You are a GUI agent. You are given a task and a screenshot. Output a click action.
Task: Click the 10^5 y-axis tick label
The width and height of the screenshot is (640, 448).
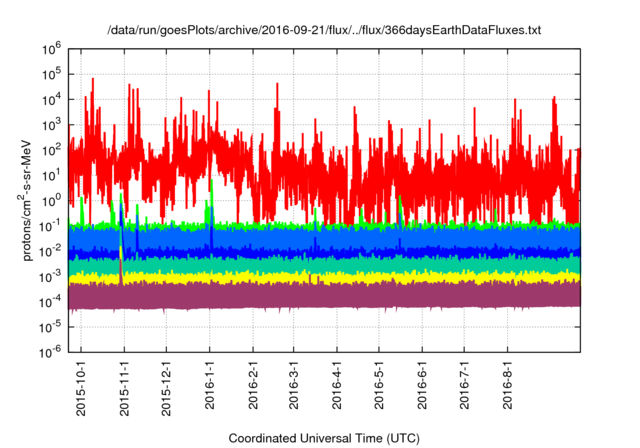pos(51,75)
